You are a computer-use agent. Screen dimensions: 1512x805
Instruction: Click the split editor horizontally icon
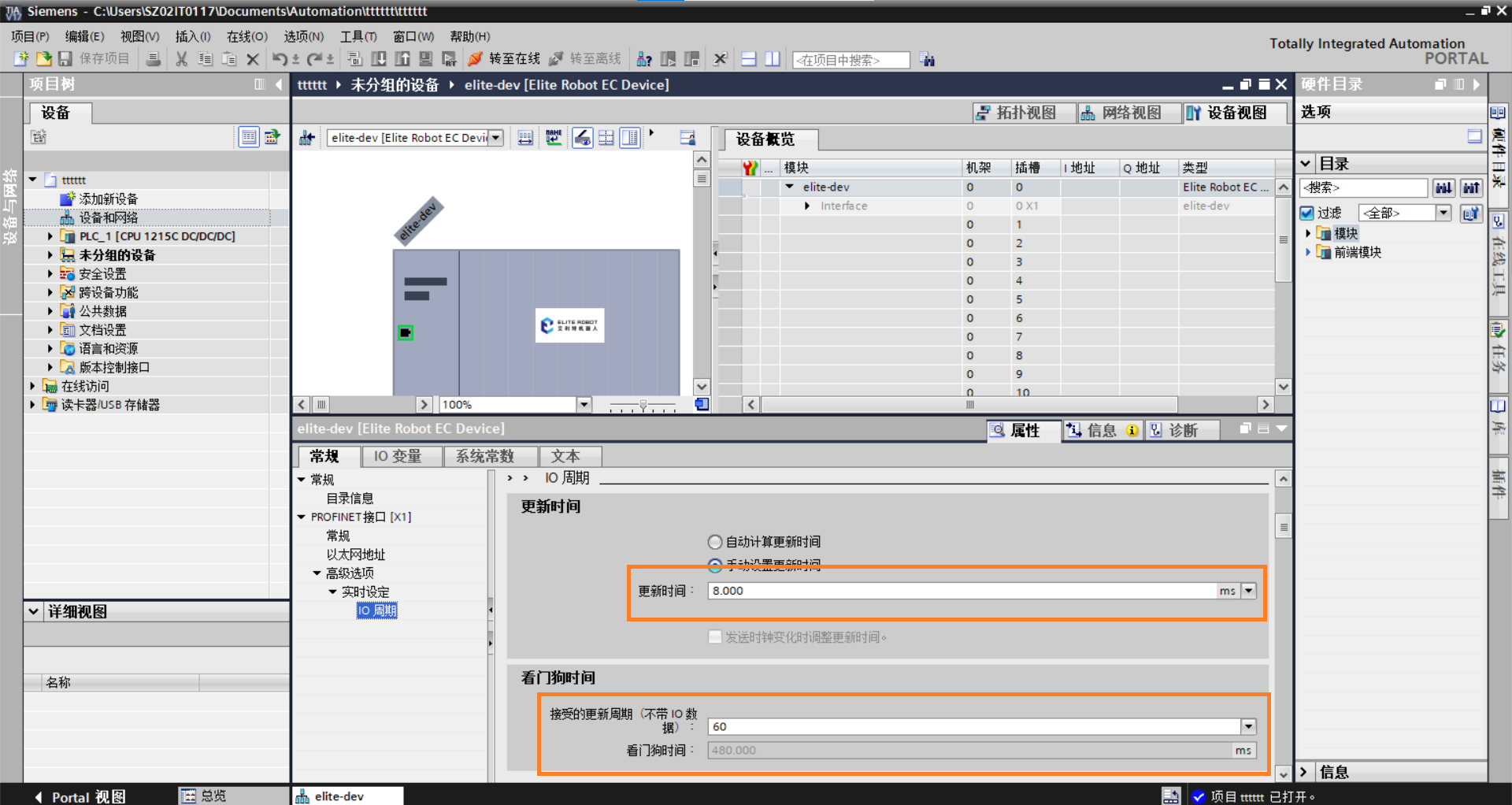(x=749, y=59)
